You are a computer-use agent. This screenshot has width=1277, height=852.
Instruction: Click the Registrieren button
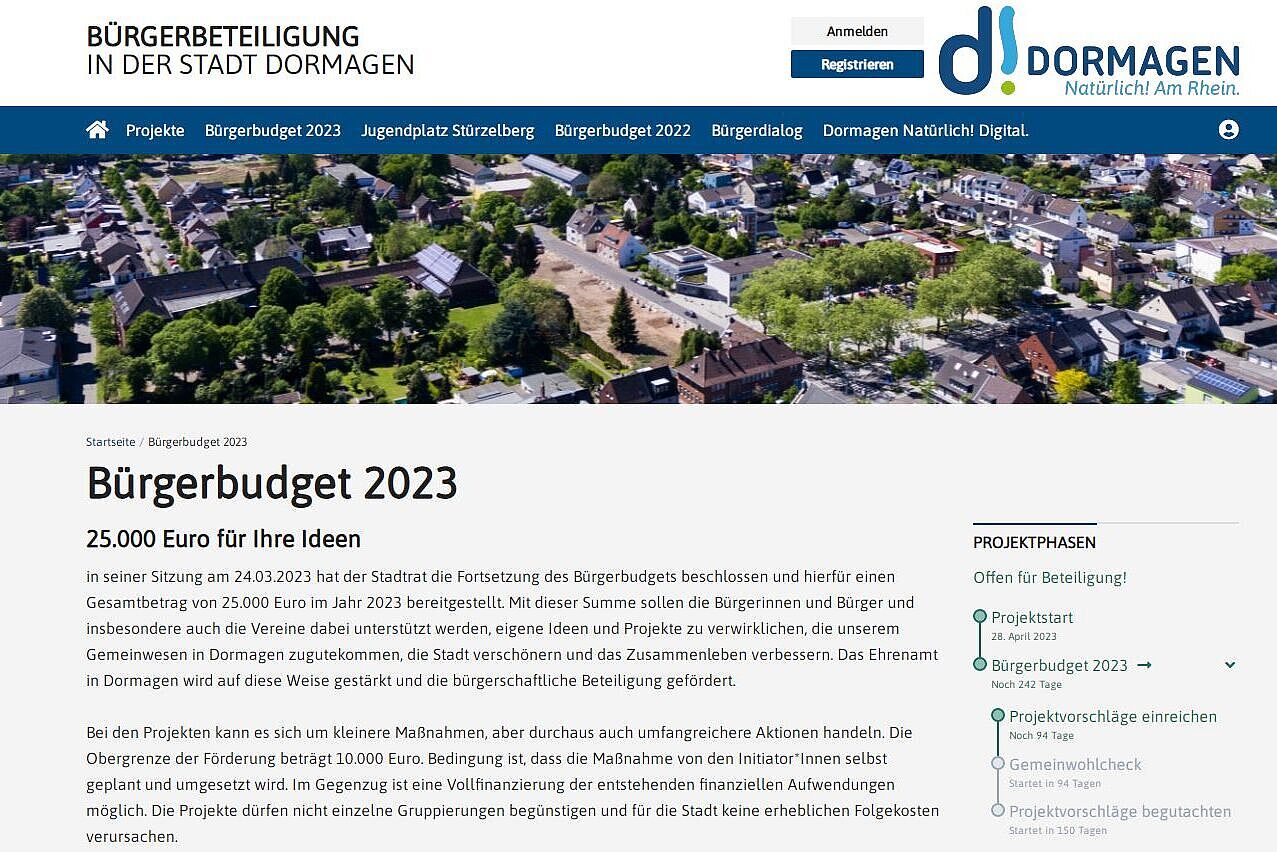[857, 64]
